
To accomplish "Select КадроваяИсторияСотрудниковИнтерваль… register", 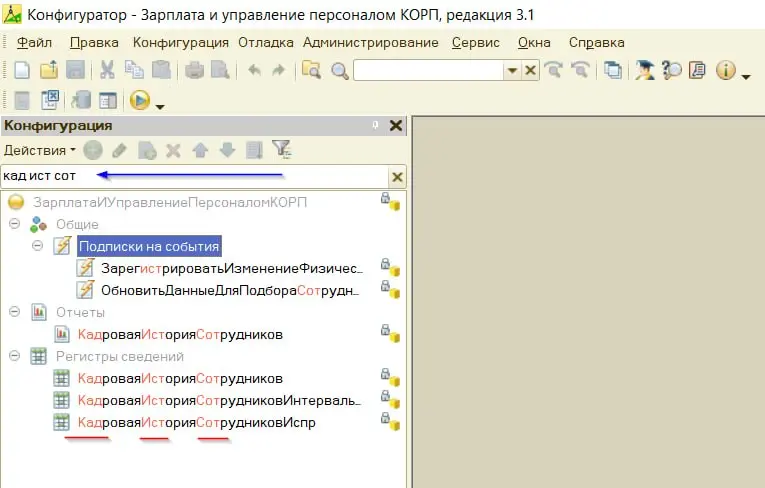I will (220, 400).
